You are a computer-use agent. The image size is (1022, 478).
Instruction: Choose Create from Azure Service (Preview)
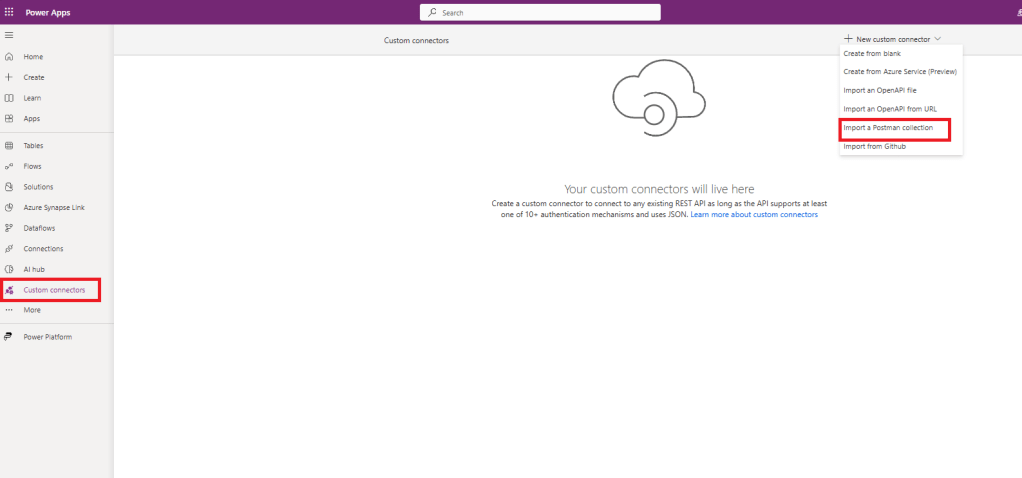tap(900, 72)
